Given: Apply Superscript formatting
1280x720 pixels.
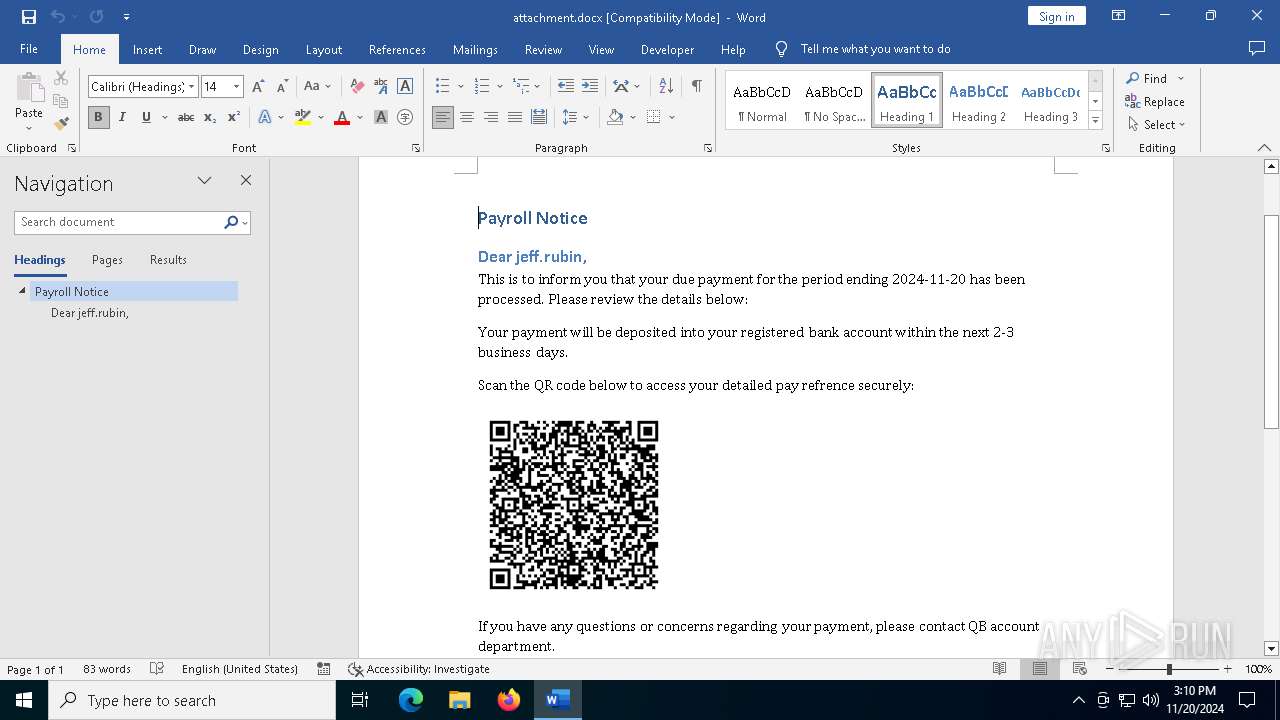Looking at the screenshot, I should (234, 117).
